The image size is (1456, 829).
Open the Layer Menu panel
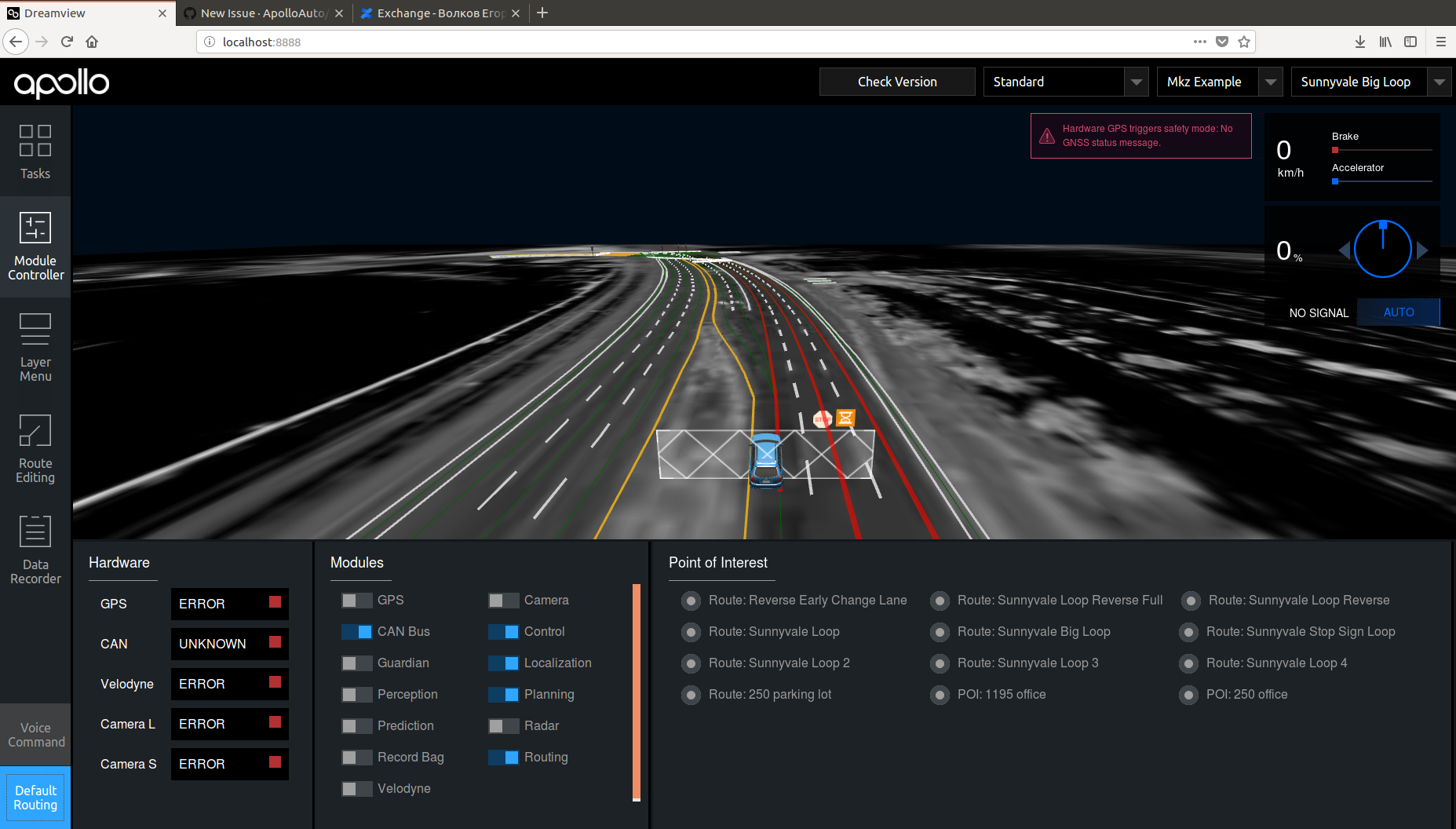tap(35, 348)
